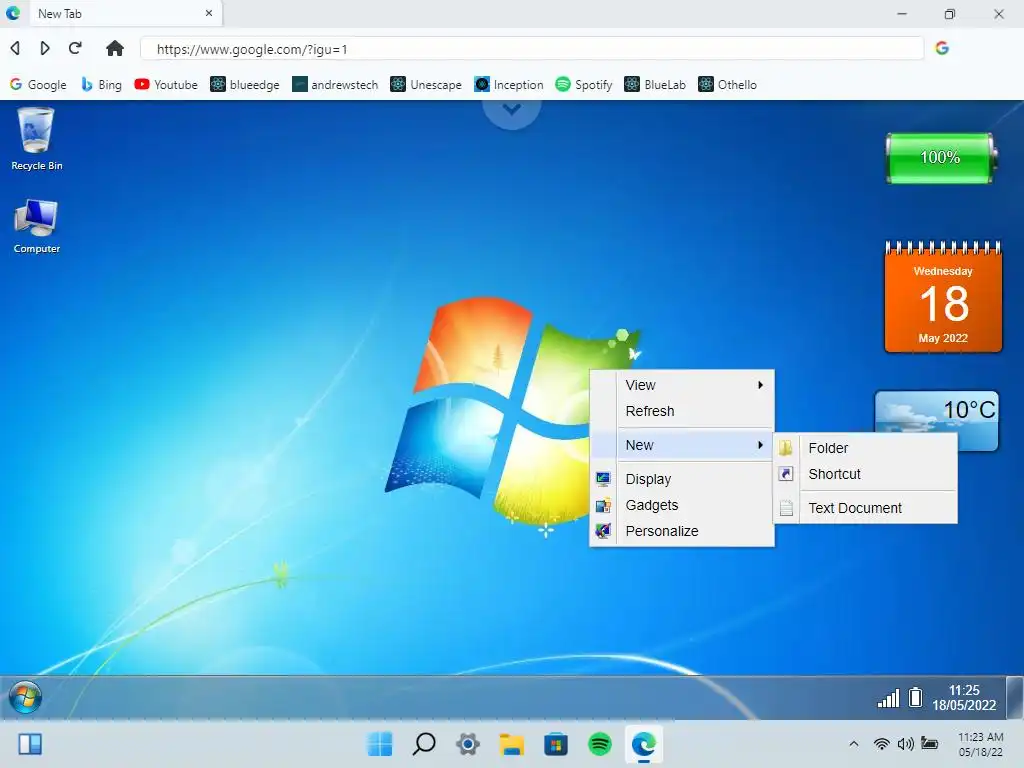This screenshot has width=1024, height=768.
Task: Open Spotify on the taskbar
Action: click(600, 744)
